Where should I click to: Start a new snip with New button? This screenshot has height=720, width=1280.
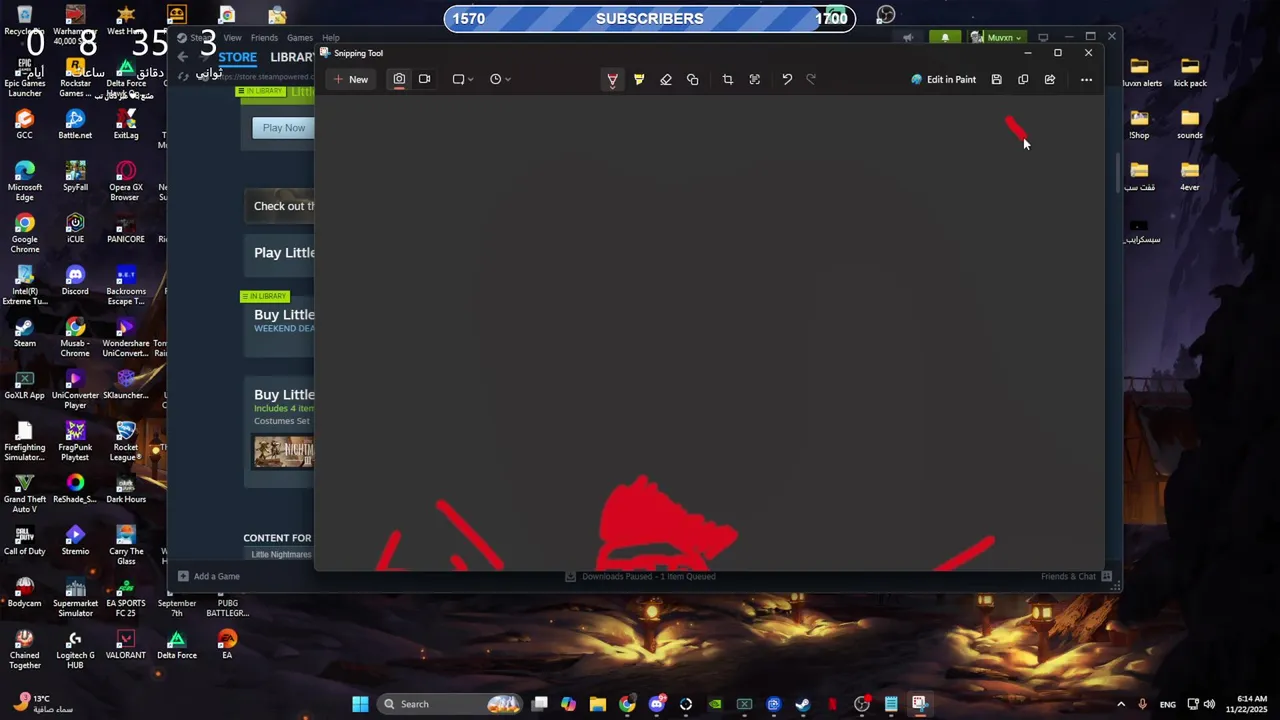[x=351, y=79]
